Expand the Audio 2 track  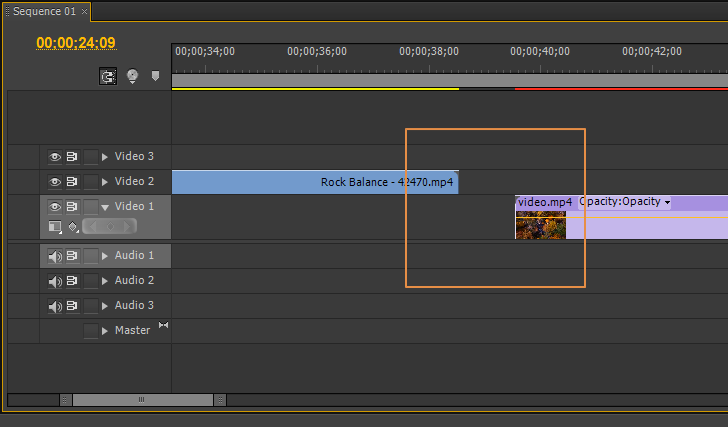tap(105, 281)
